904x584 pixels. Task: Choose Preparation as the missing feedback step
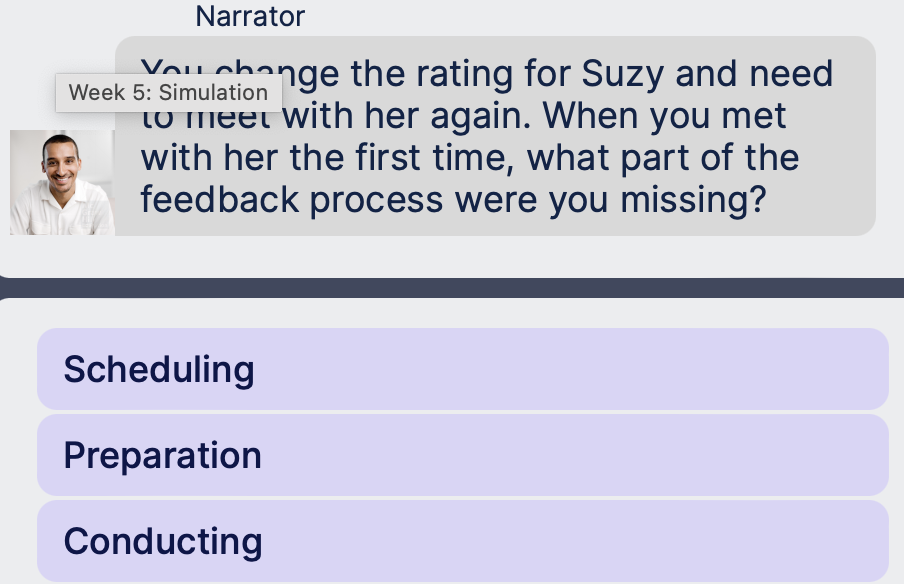pos(462,454)
